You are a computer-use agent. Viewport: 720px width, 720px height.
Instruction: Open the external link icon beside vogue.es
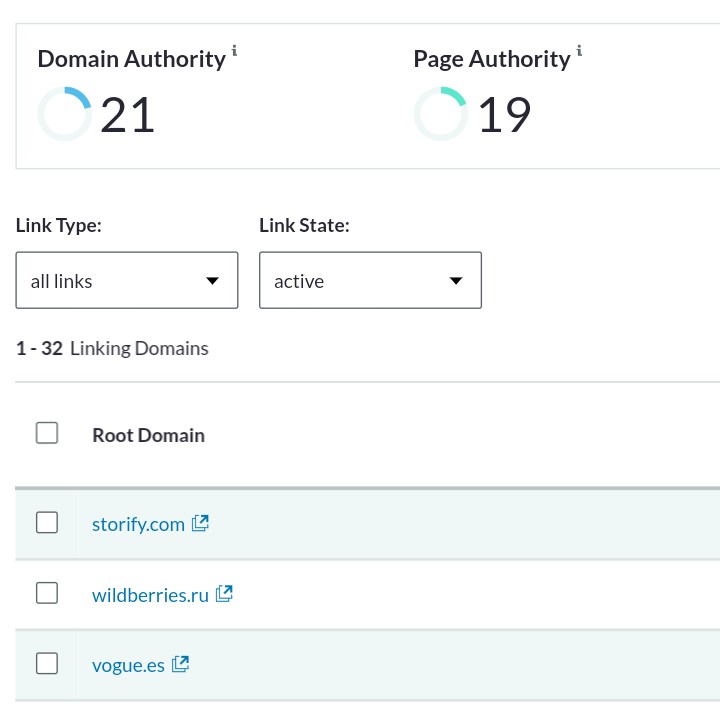point(180,664)
